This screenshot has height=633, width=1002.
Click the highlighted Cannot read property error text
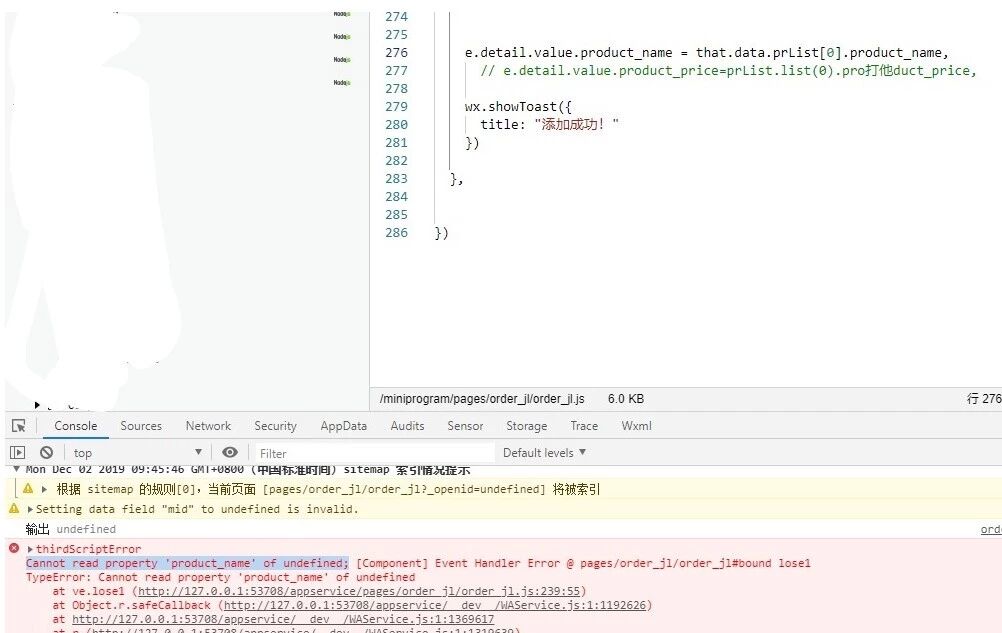tap(187, 563)
